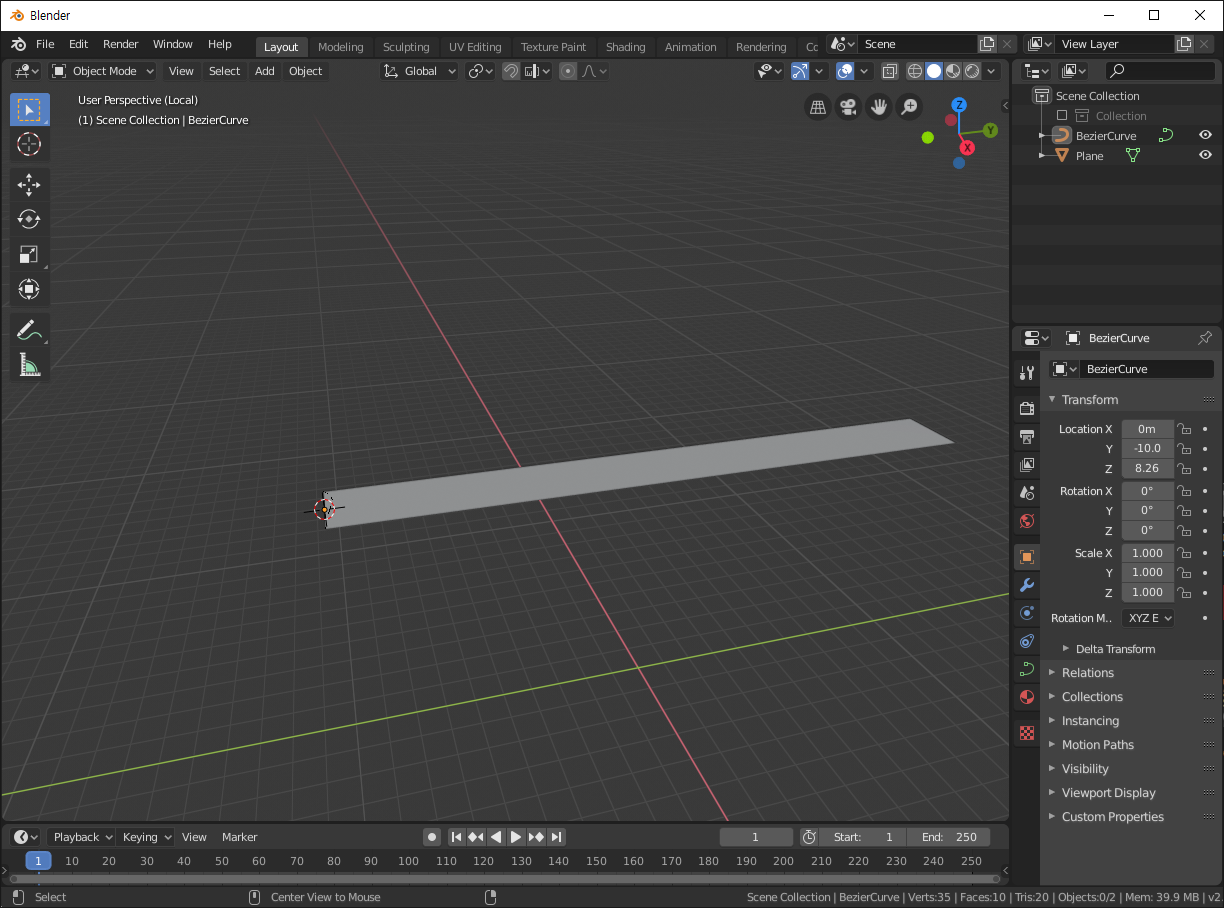This screenshot has height=908, width=1224.
Task: Open the Output properties tab
Action: [x=1027, y=436]
